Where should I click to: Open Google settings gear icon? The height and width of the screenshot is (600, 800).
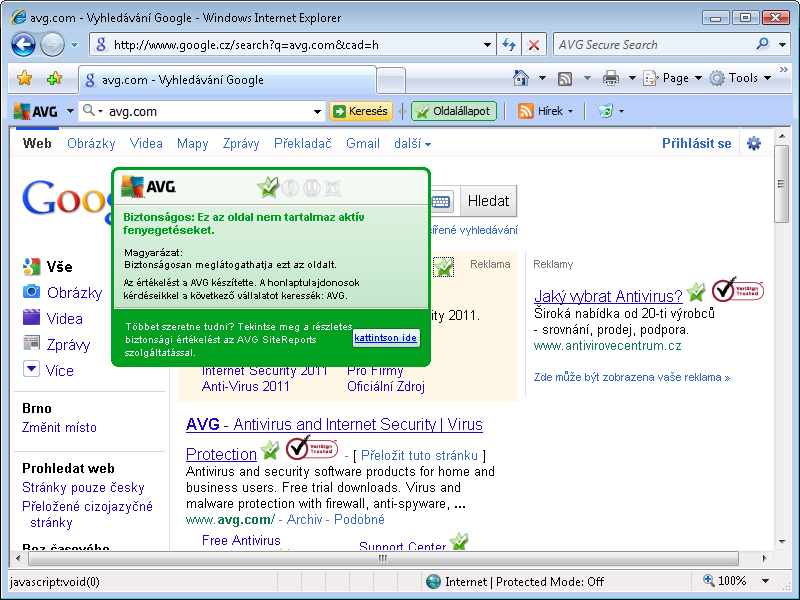[x=754, y=143]
